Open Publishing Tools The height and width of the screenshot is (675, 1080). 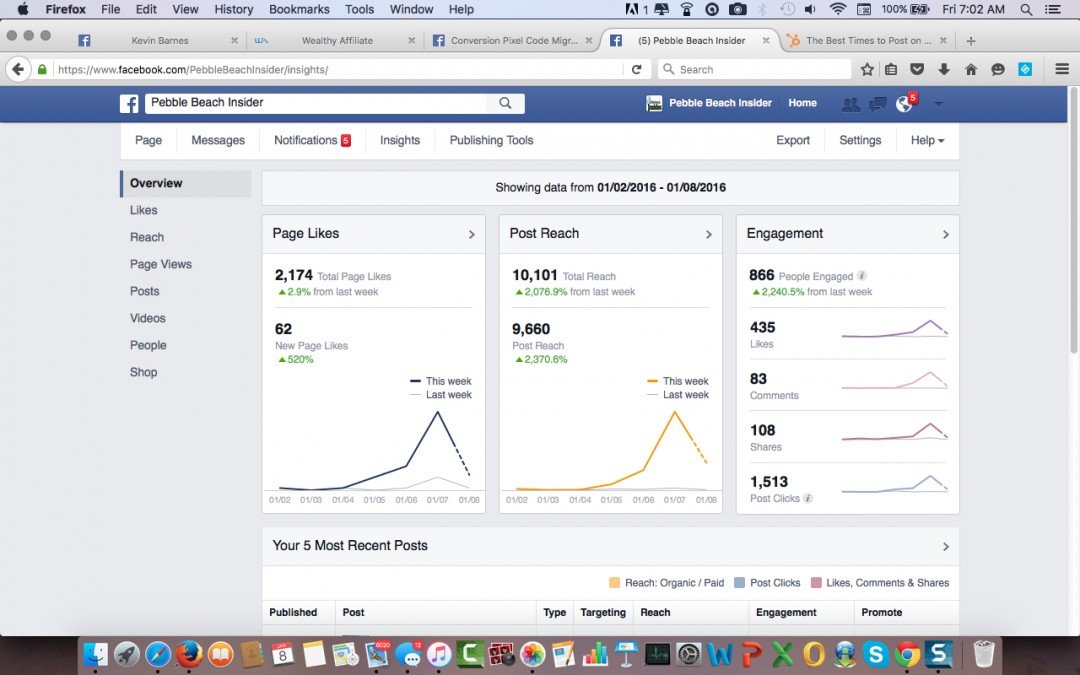491,141
